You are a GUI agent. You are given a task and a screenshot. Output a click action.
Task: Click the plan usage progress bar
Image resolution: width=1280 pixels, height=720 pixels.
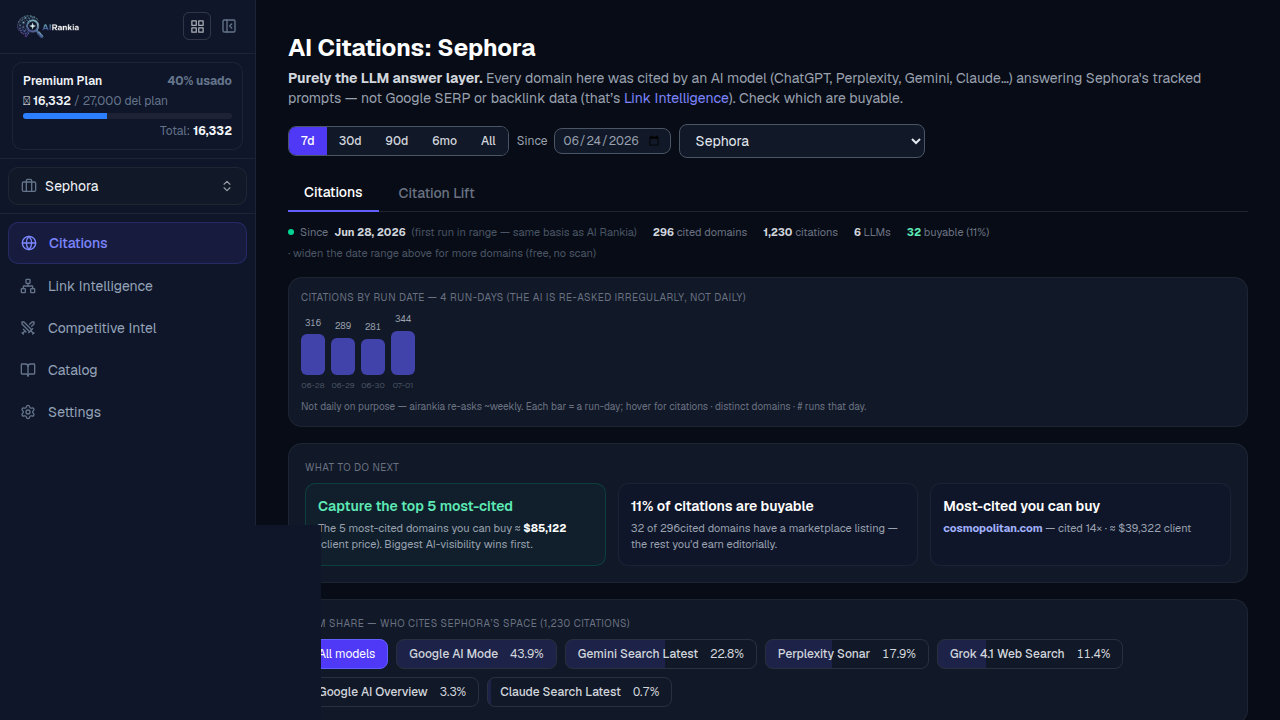[x=127, y=116]
